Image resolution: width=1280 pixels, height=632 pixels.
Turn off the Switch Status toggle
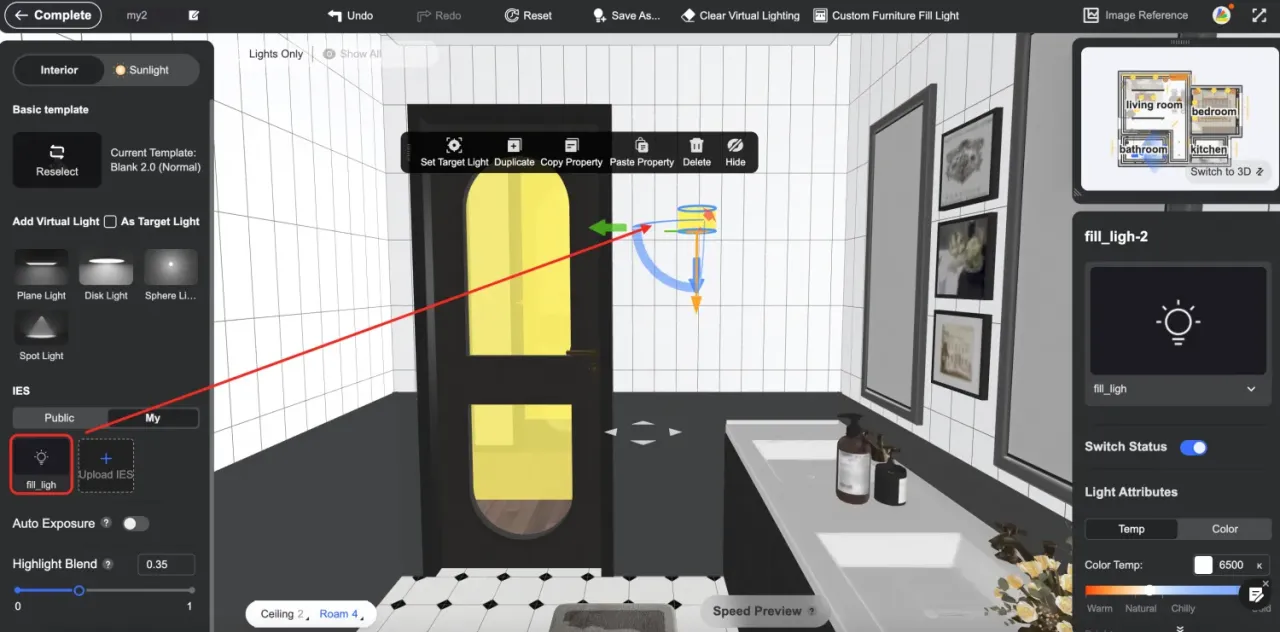tap(1193, 447)
